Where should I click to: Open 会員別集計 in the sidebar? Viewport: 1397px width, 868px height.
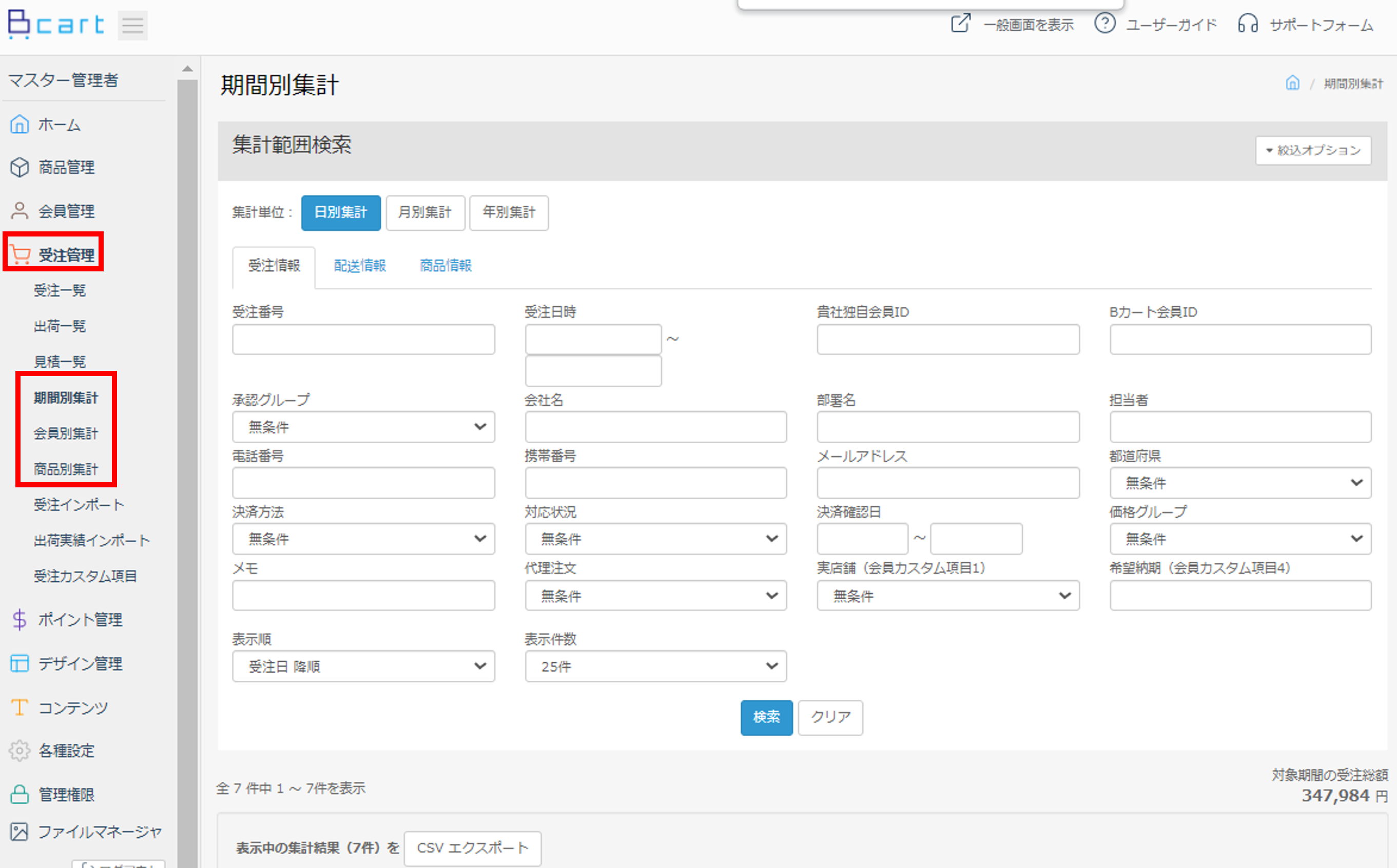click(66, 433)
